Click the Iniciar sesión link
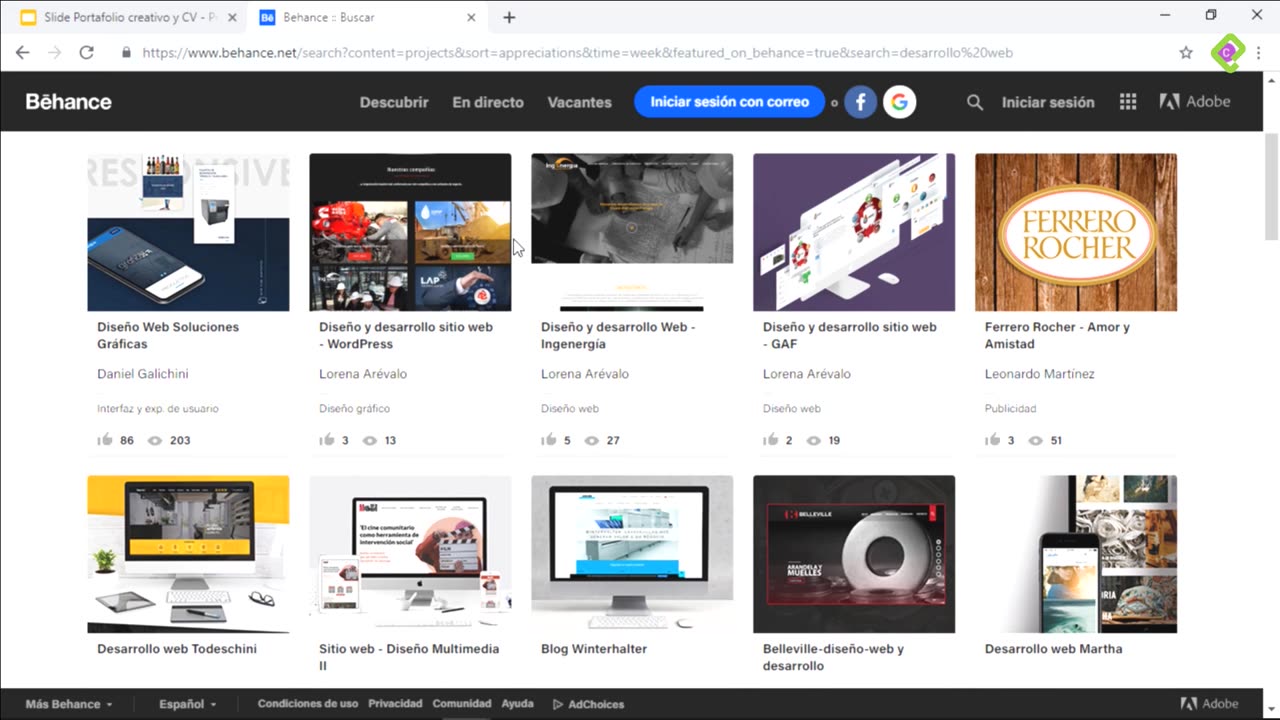 pos(1048,102)
